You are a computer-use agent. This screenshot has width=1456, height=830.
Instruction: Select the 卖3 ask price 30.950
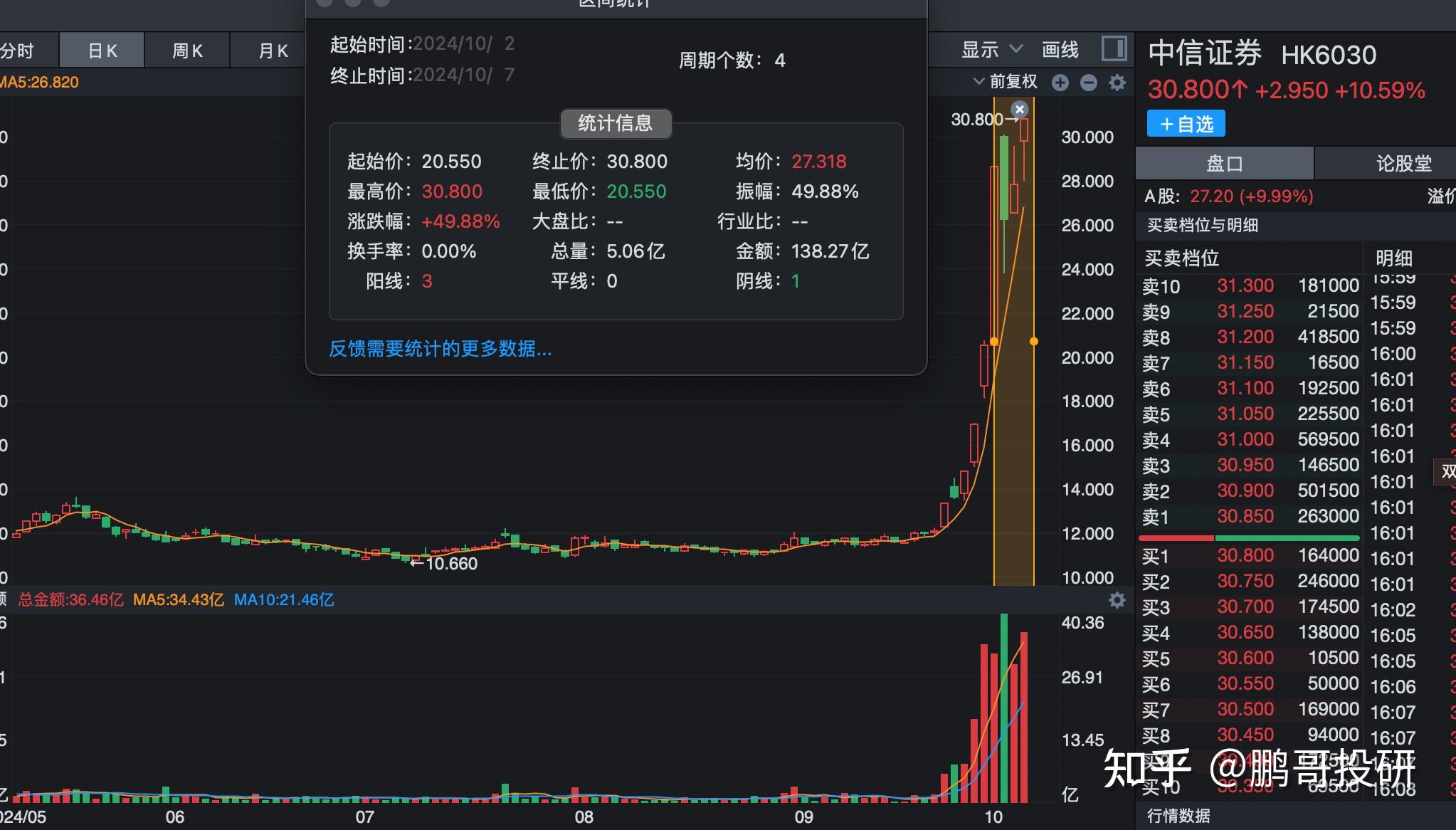click(1245, 466)
